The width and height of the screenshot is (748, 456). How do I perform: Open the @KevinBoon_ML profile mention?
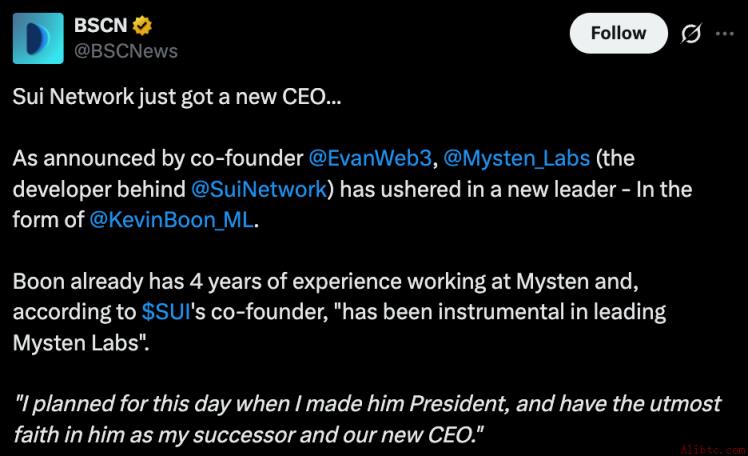pos(172,220)
